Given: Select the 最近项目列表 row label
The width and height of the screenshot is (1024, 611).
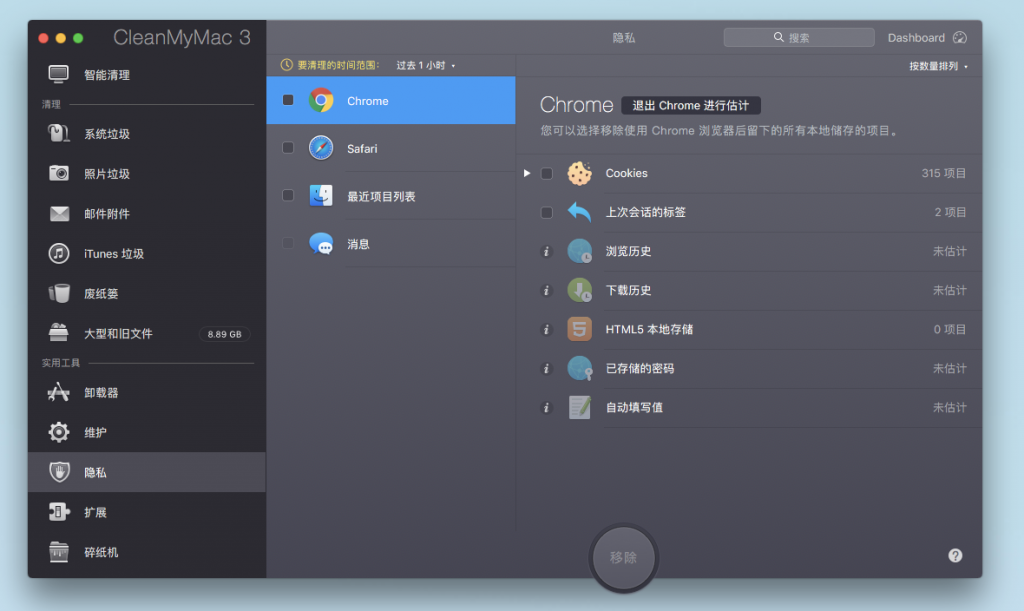Looking at the screenshot, I should 381,196.
